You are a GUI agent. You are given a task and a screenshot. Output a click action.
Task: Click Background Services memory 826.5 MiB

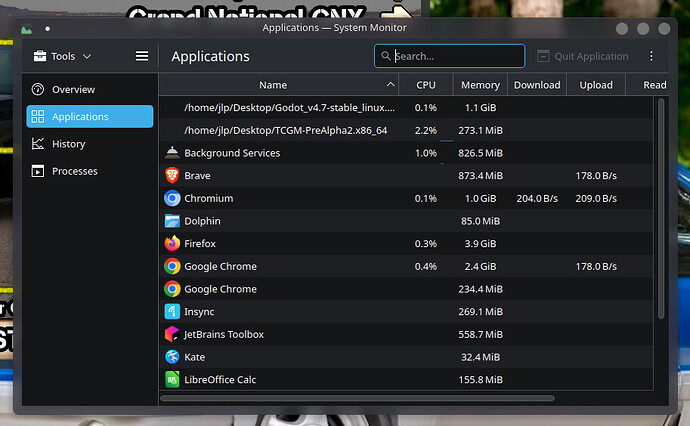pyautogui.click(x=480, y=153)
